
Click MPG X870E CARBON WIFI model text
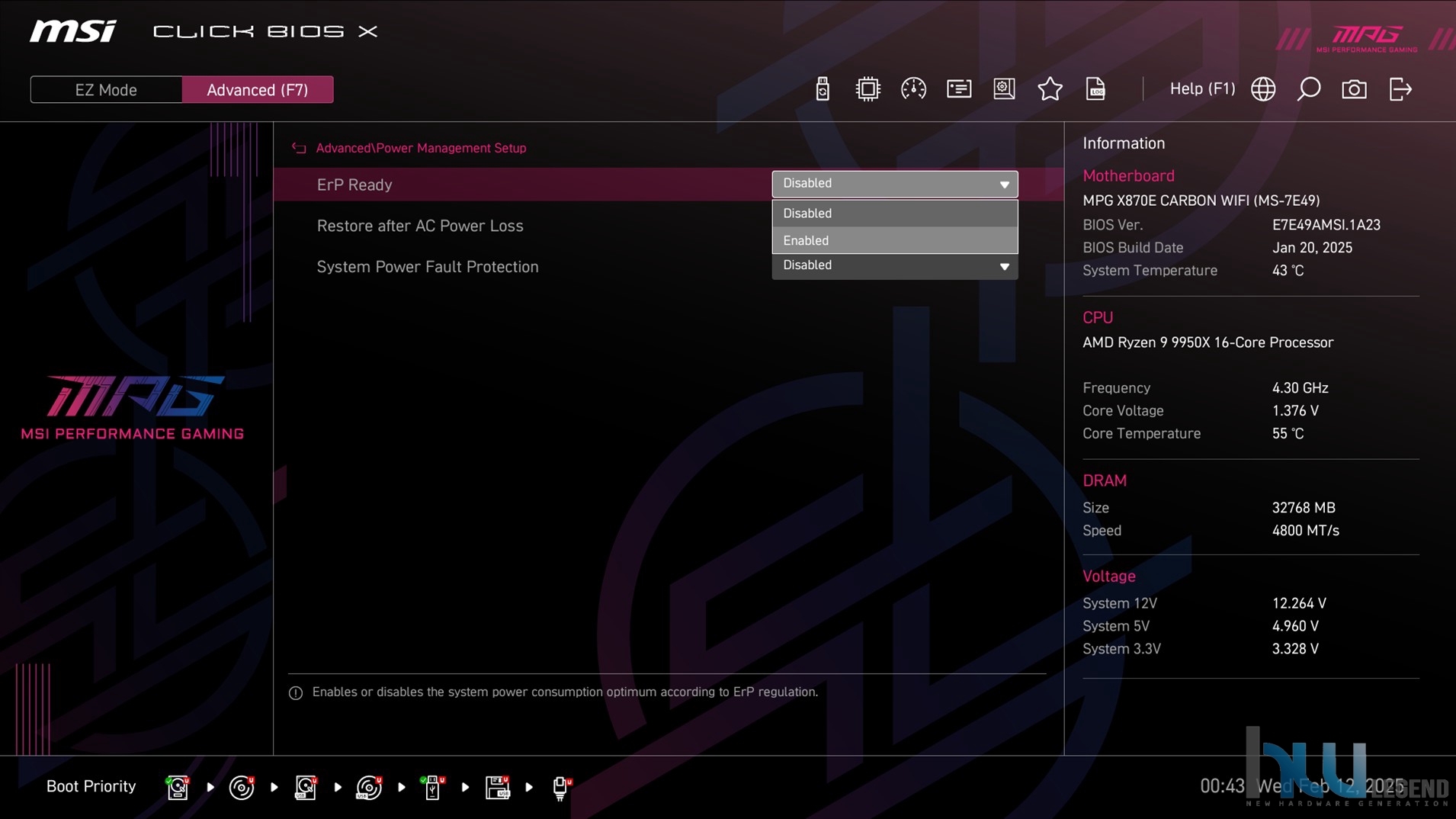[1201, 201]
